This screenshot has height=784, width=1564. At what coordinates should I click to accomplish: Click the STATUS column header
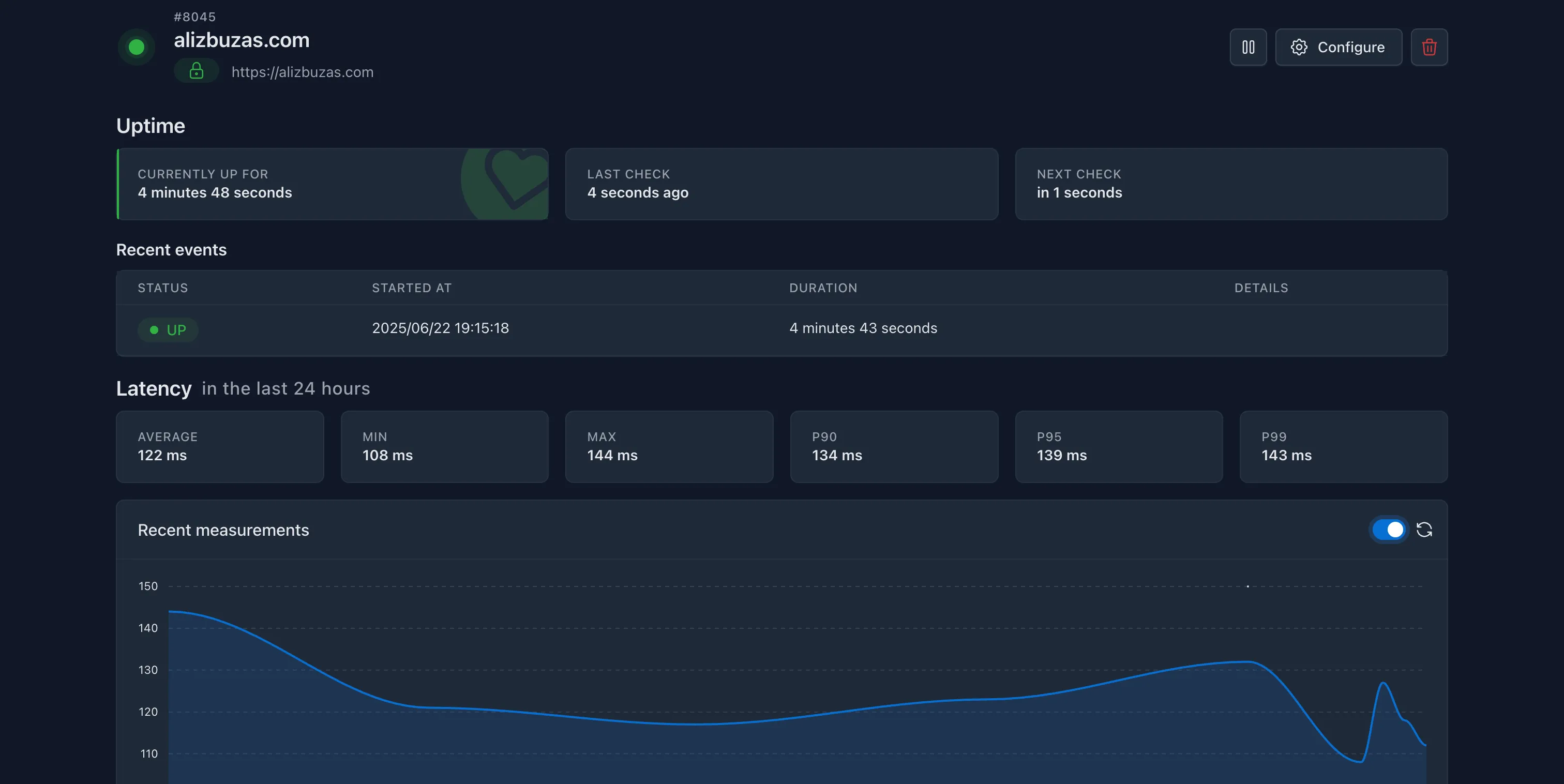click(163, 288)
